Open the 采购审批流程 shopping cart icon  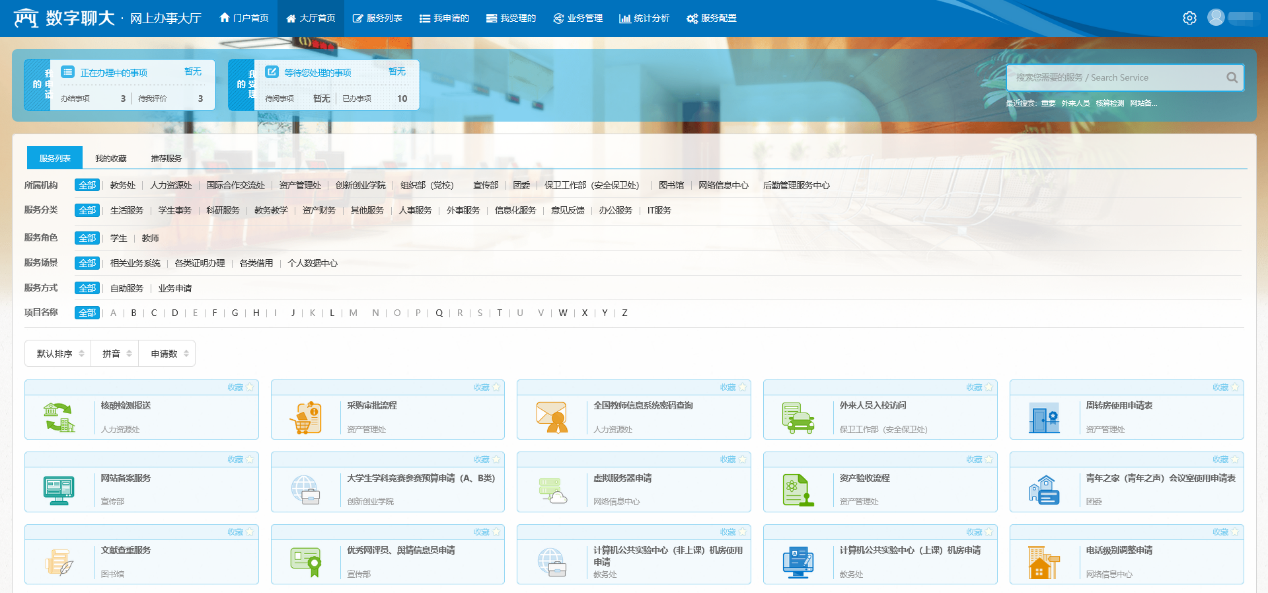pyautogui.click(x=305, y=417)
